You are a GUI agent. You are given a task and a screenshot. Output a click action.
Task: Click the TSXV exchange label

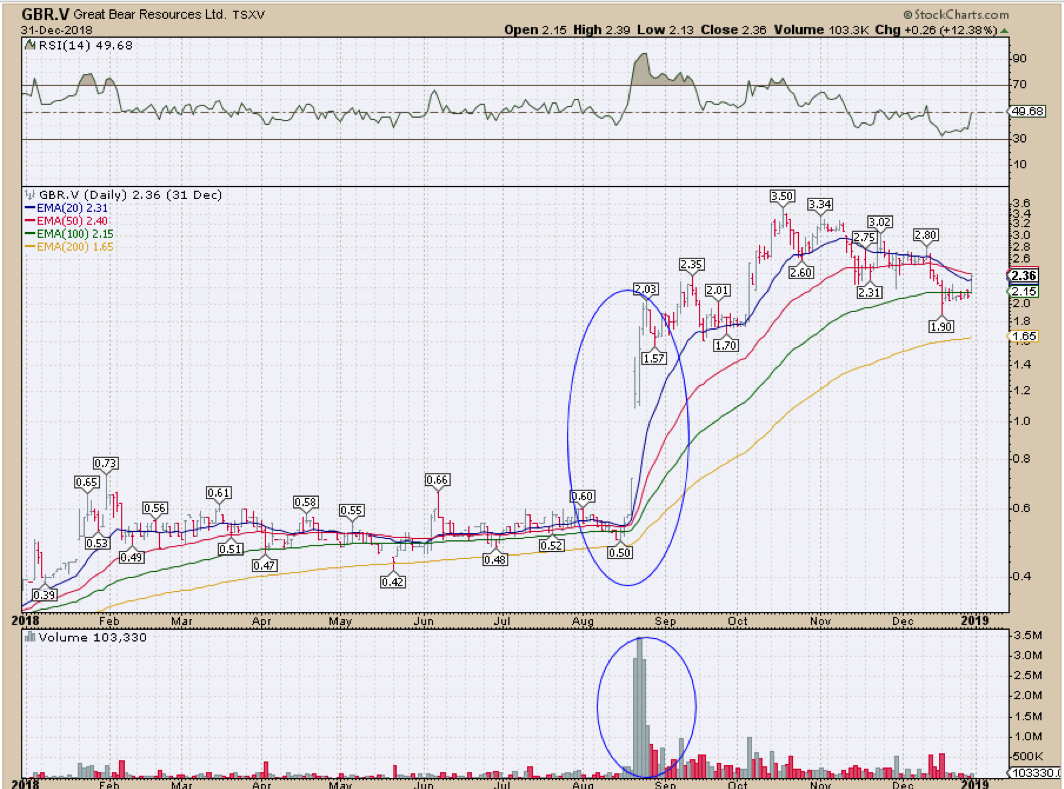coord(248,15)
